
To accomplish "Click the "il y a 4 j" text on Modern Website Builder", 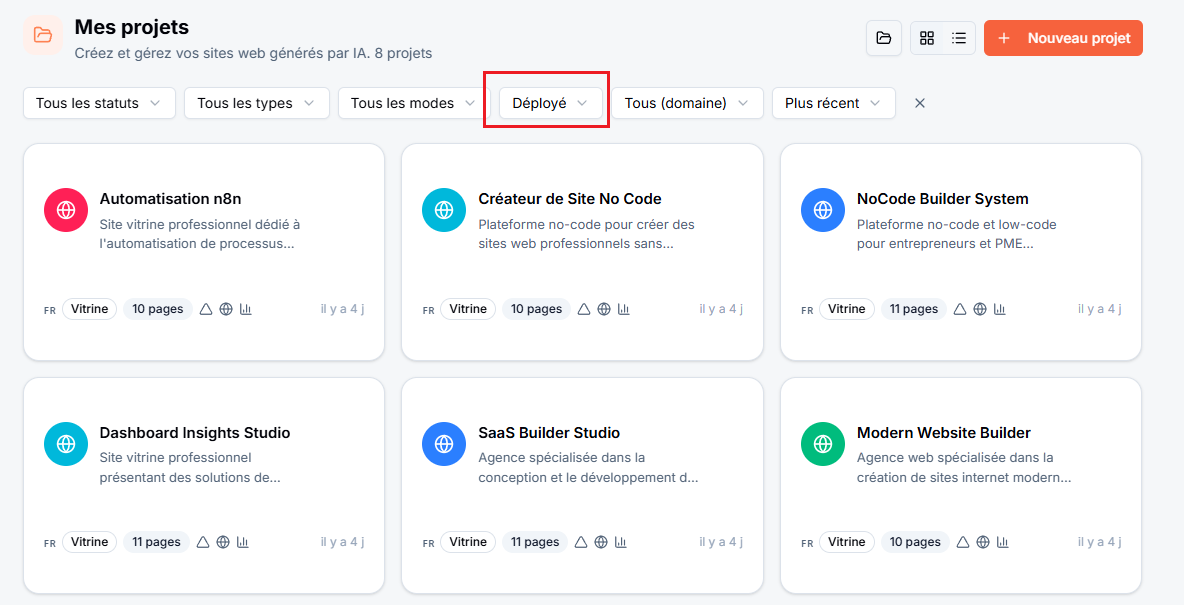I will pos(1099,542).
